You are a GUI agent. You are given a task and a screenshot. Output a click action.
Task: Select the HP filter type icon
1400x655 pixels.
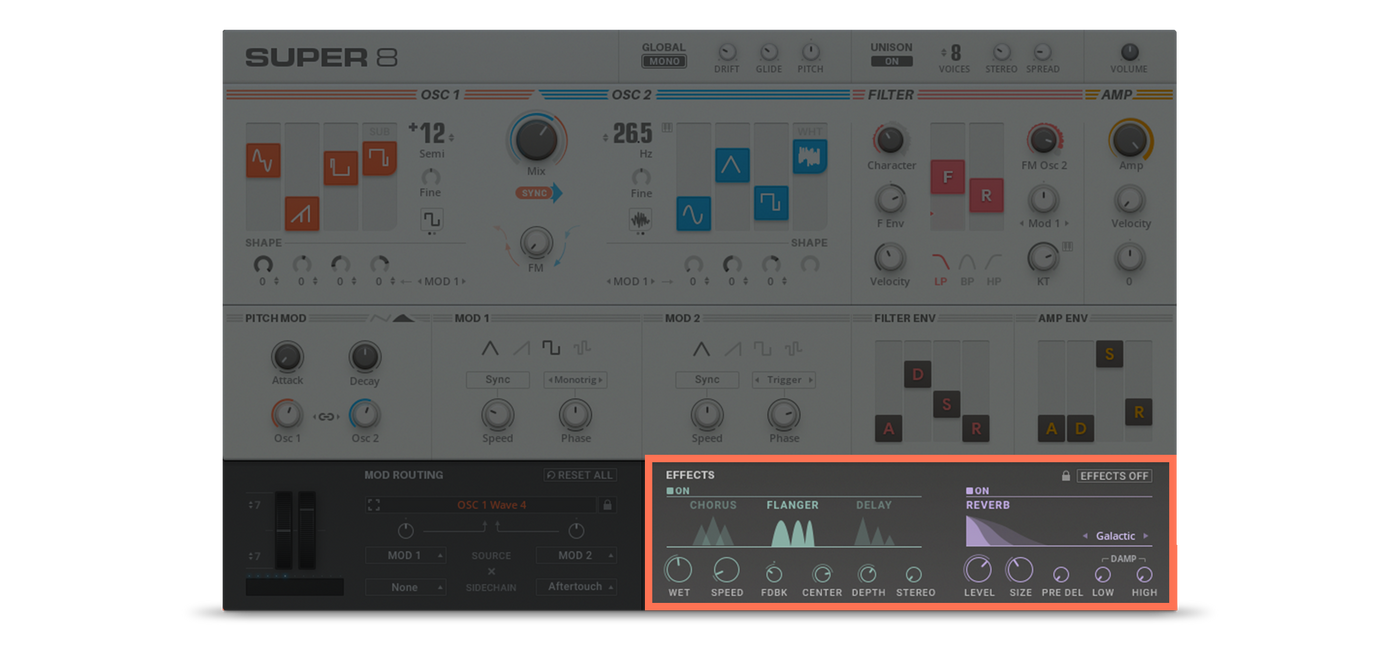point(993,263)
